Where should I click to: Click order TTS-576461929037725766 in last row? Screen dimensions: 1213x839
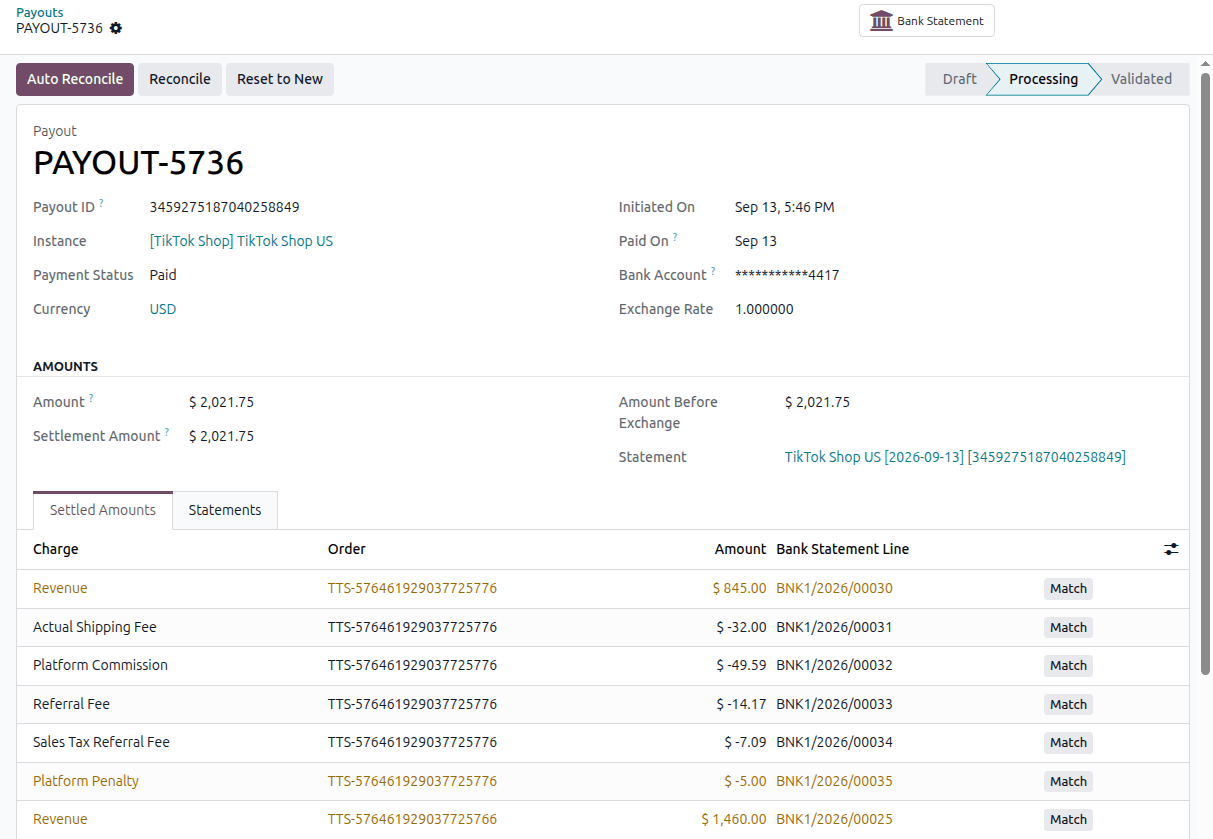click(x=412, y=819)
